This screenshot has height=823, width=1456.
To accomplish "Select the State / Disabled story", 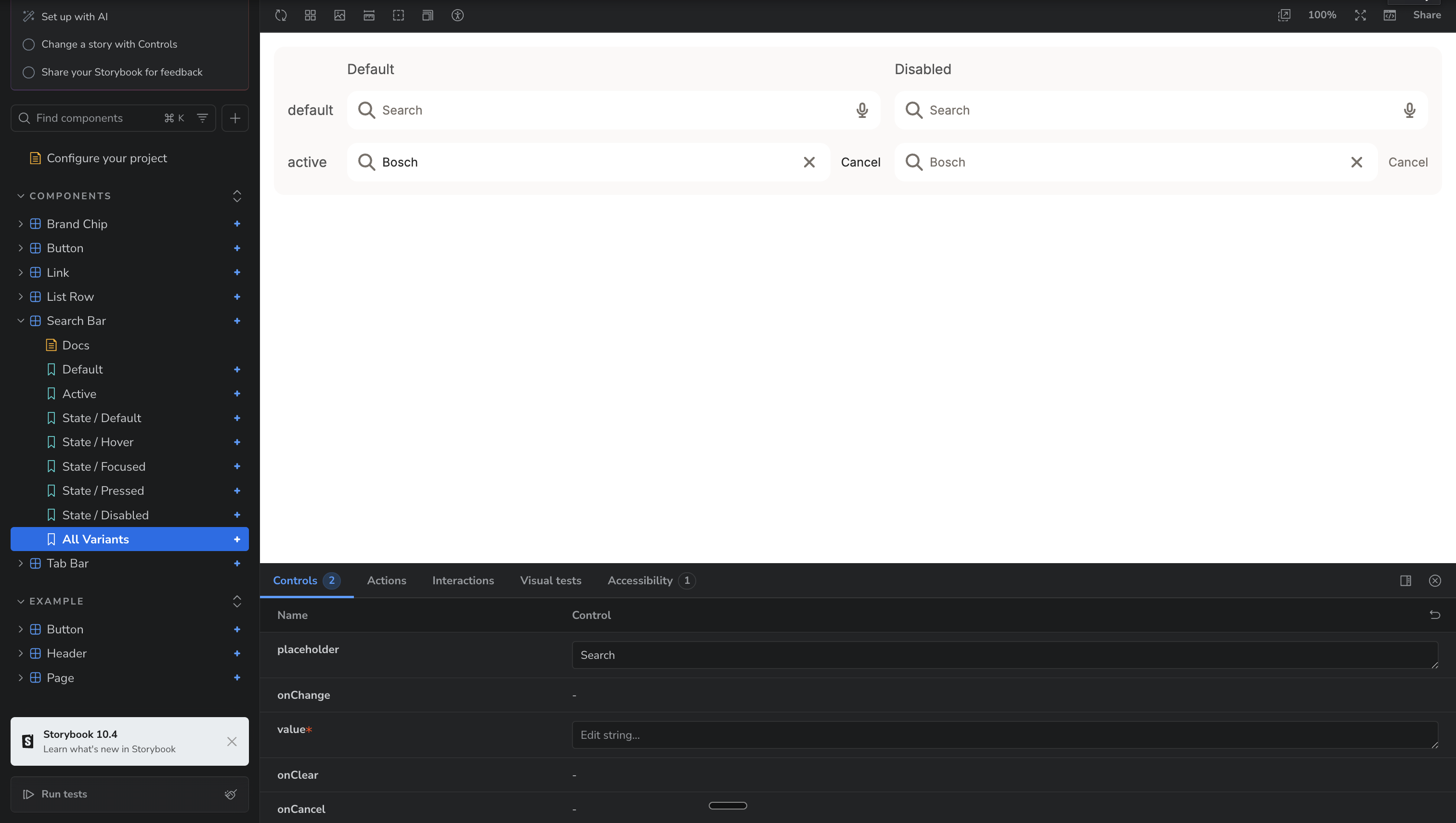I will pyautogui.click(x=105, y=515).
